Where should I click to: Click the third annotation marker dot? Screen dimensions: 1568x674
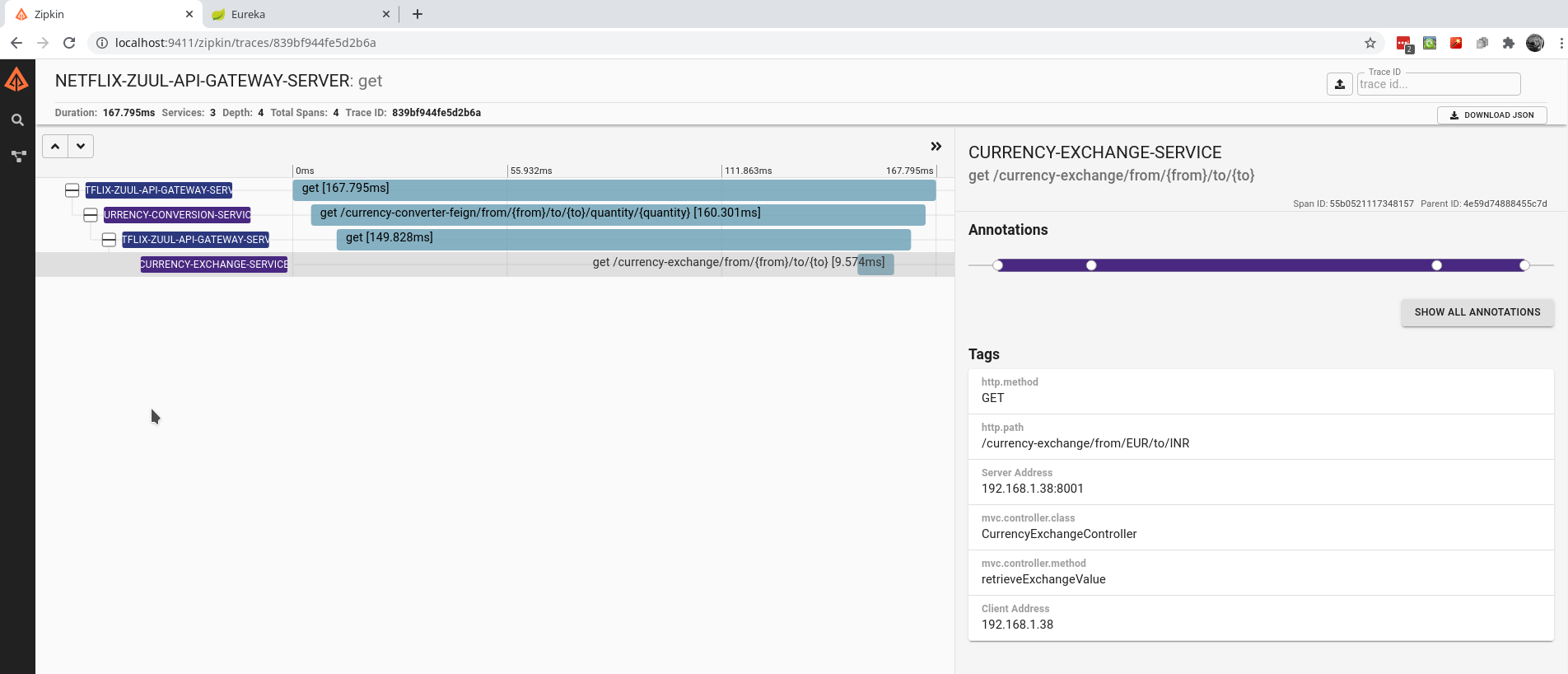1437,265
